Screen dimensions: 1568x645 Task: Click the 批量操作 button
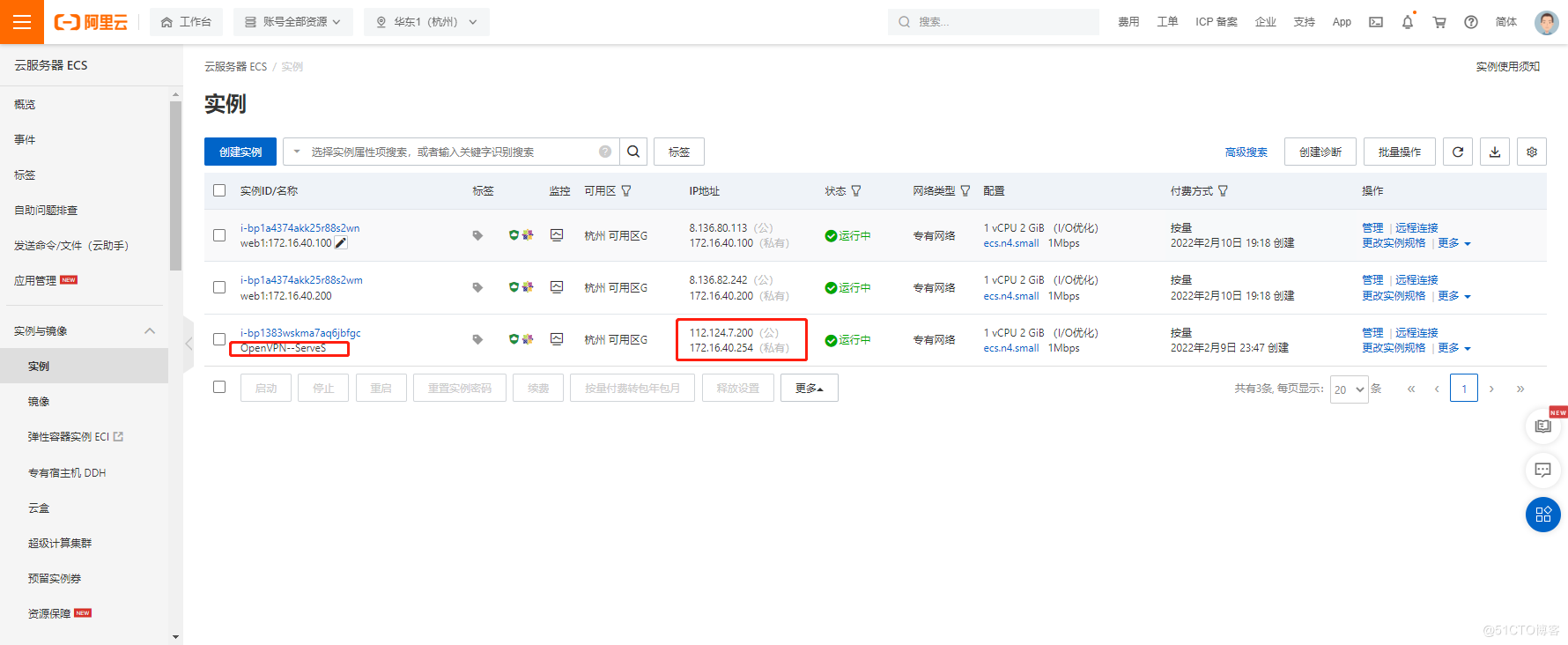point(1400,152)
